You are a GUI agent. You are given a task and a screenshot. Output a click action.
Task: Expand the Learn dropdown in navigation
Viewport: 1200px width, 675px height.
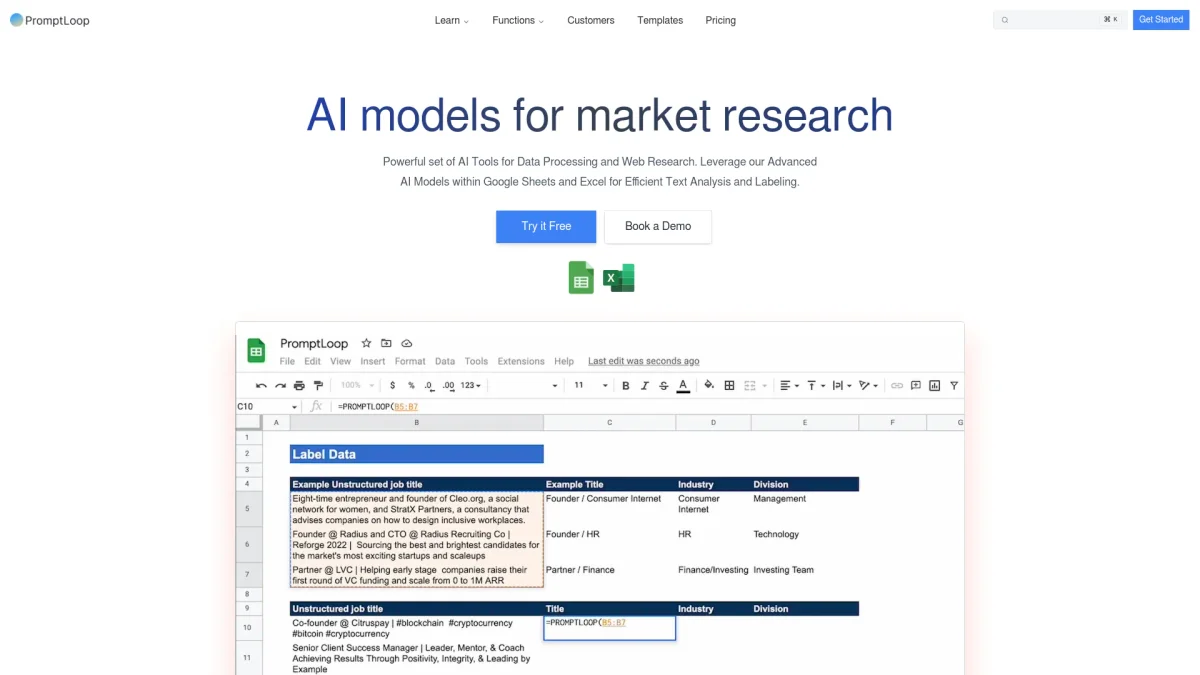tap(451, 20)
